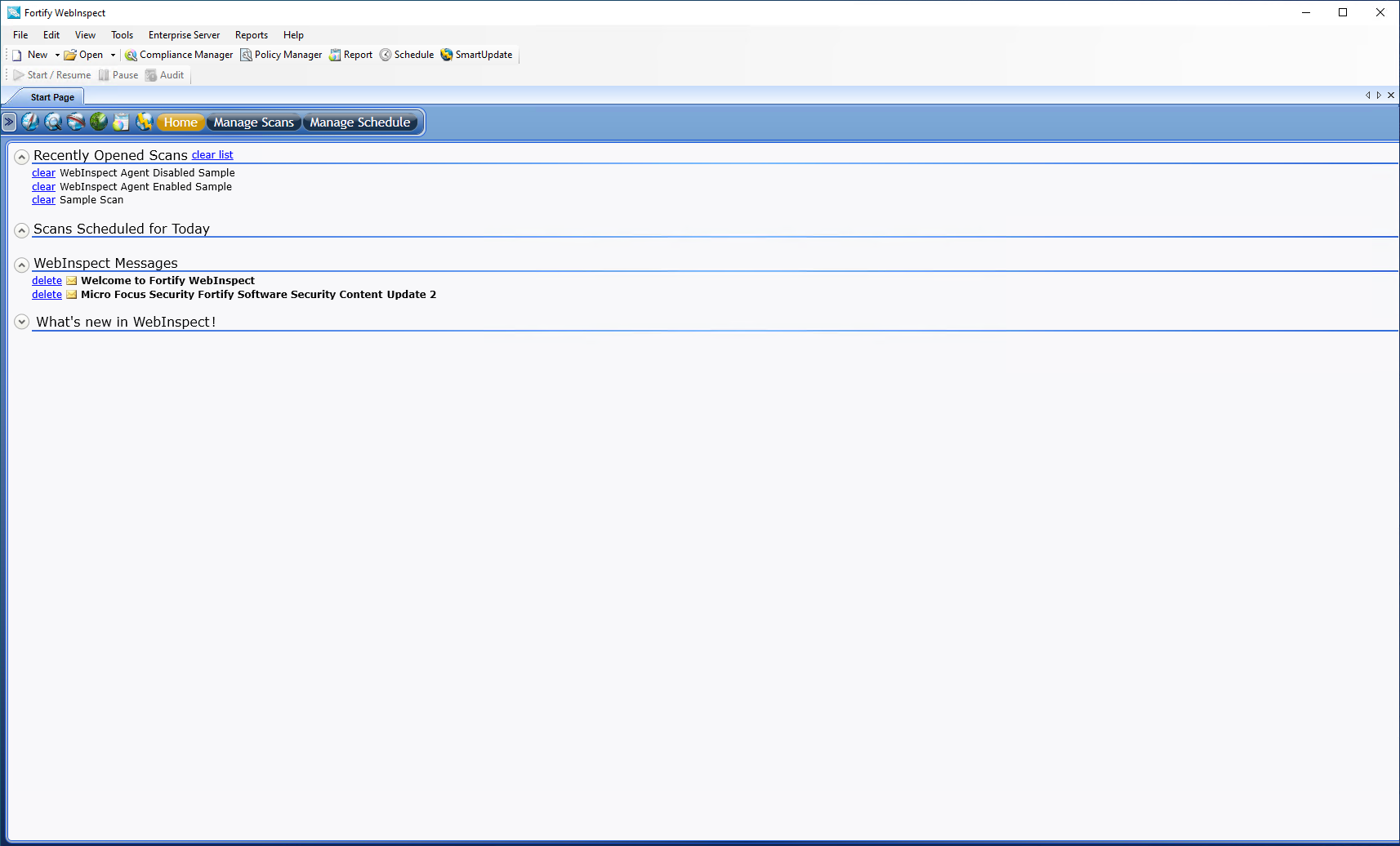Collapse the Scans Scheduled for Today section
This screenshot has width=1400, height=846.
coord(22,230)
